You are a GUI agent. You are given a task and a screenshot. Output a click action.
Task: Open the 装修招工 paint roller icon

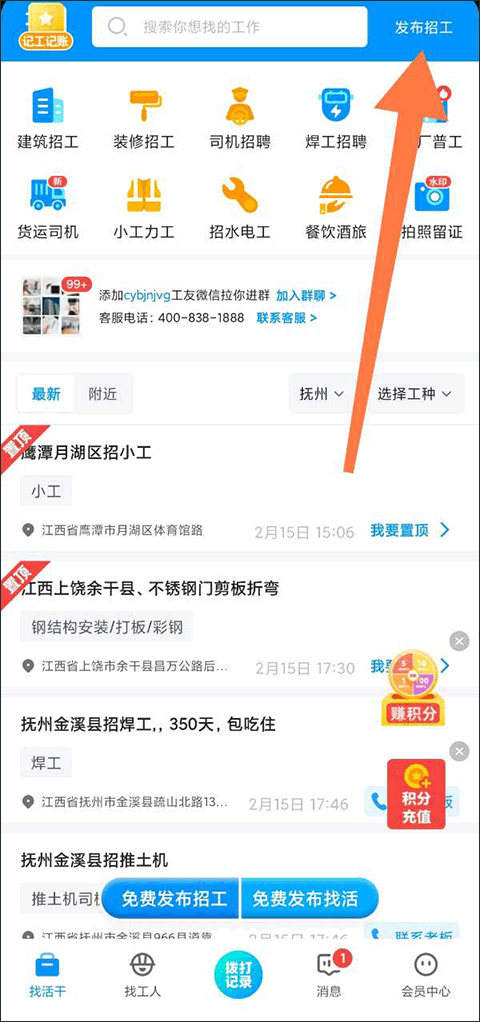[144, 105]
